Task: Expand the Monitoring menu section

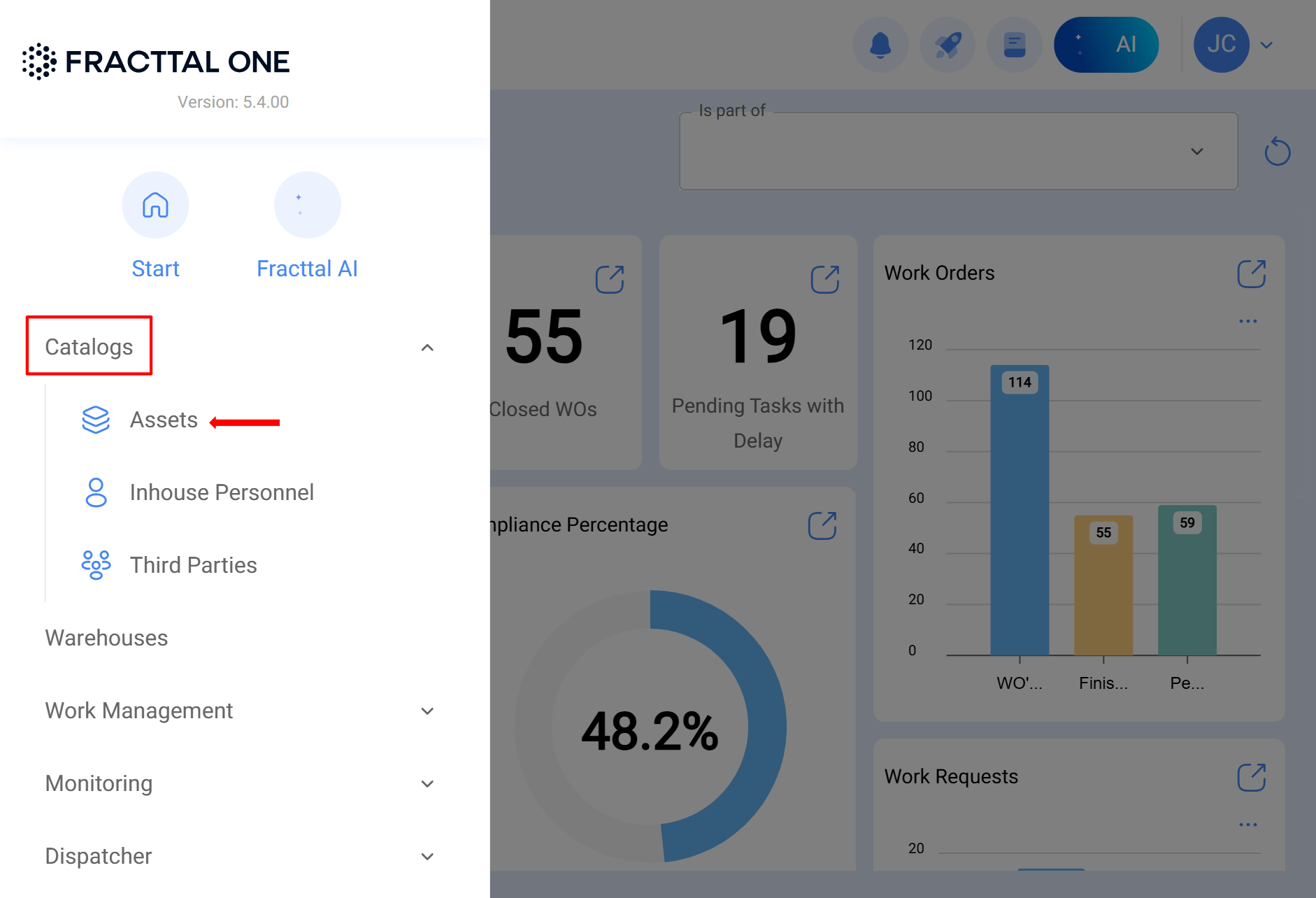Action: click(x=427, y=784)
